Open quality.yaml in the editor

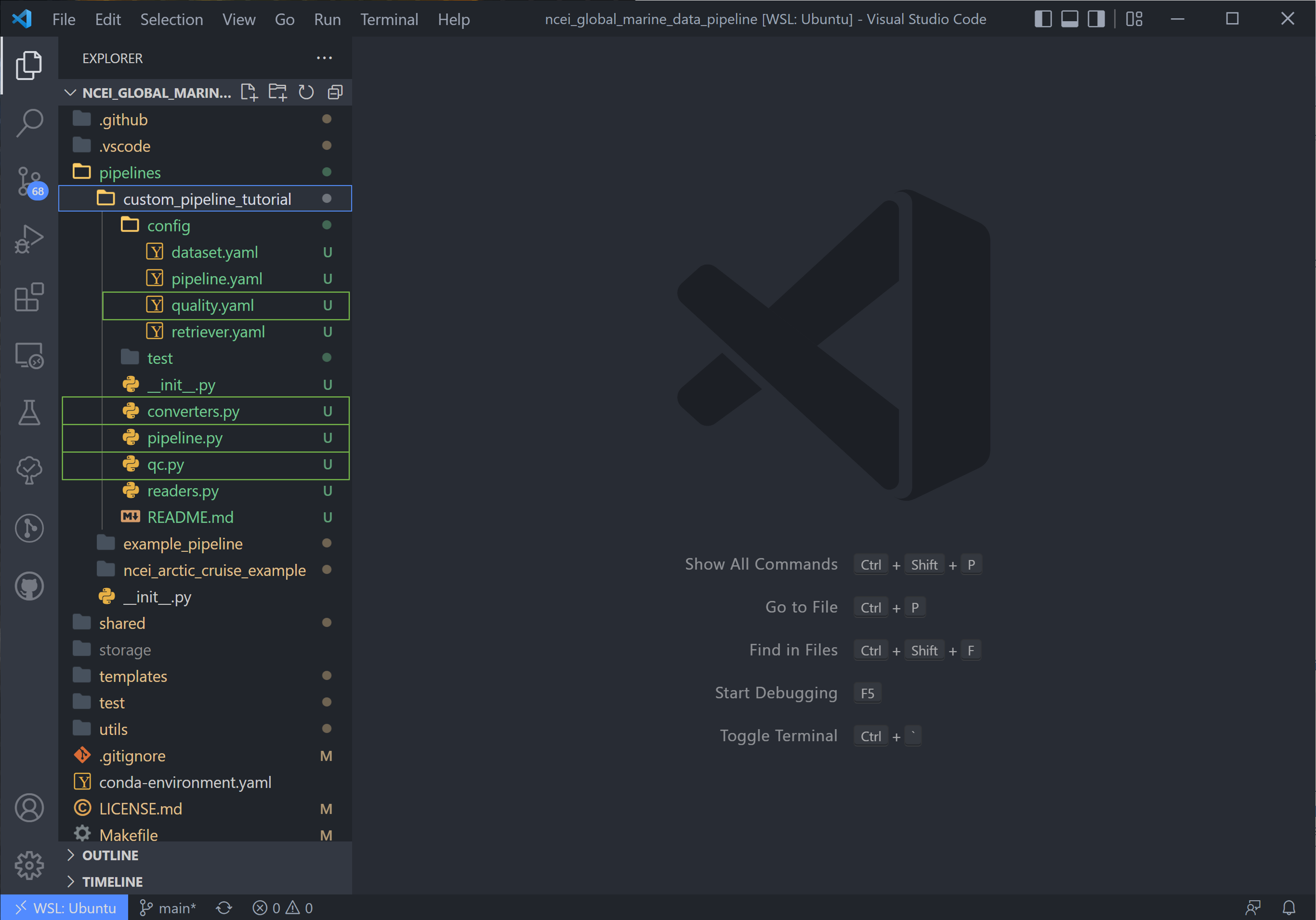(205, 305)
